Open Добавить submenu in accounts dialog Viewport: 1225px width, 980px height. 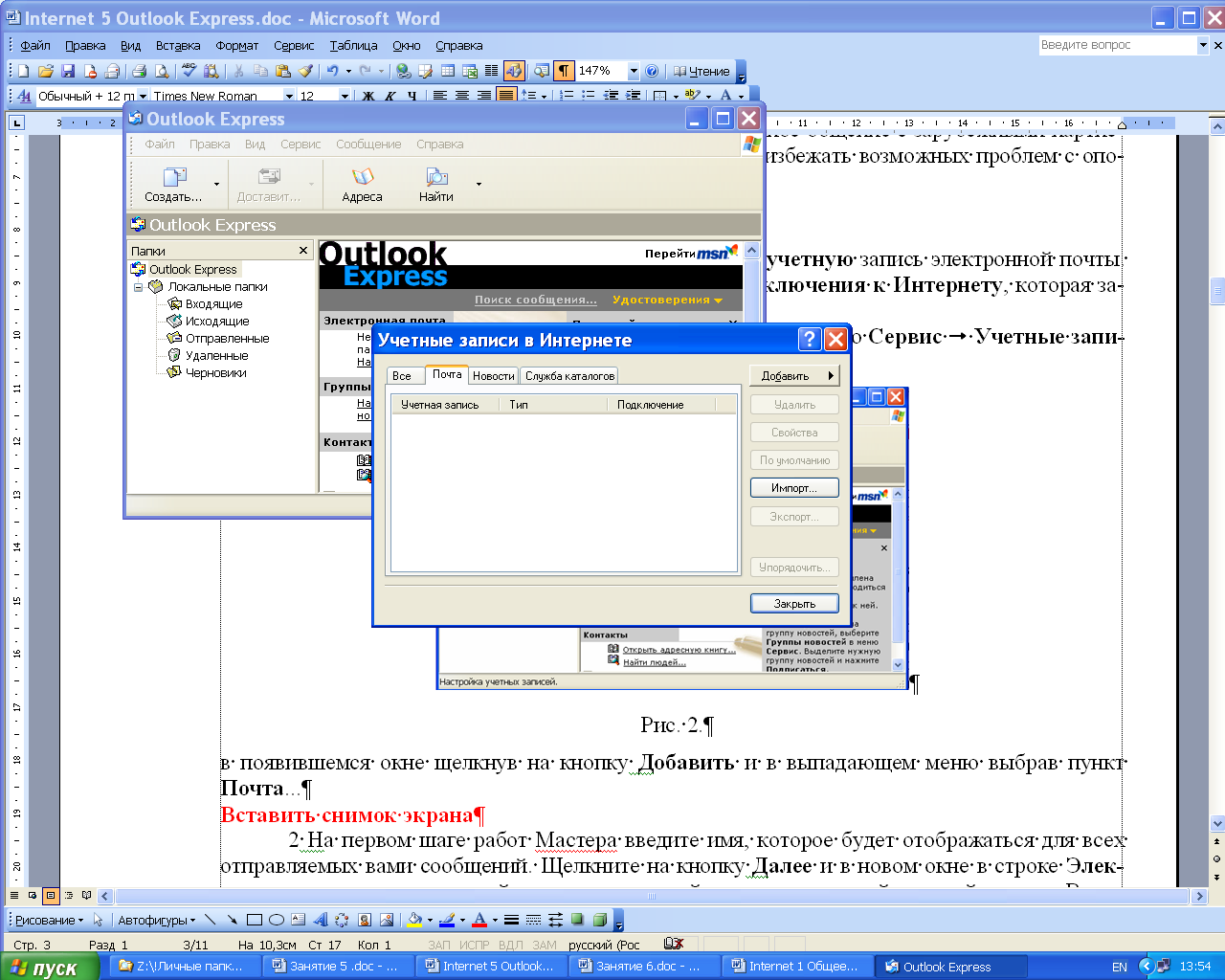pos(794,376)
